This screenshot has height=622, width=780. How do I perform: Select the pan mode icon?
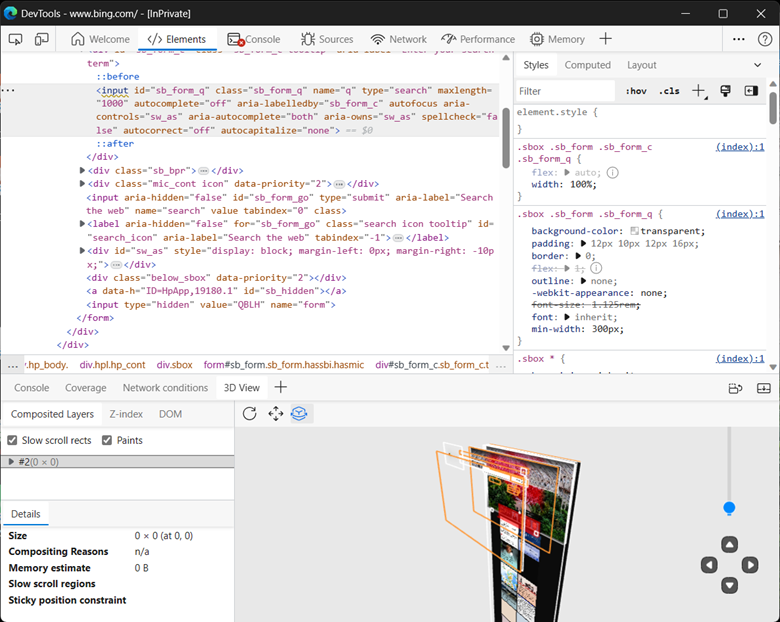[x=276, y=414]
